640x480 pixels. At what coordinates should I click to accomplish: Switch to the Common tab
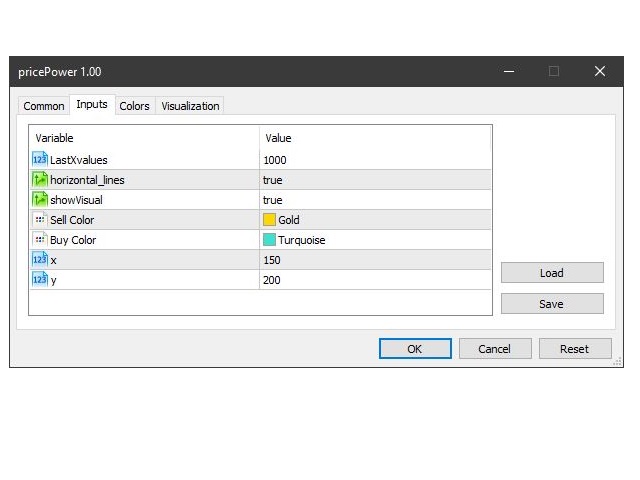point(44,106)
